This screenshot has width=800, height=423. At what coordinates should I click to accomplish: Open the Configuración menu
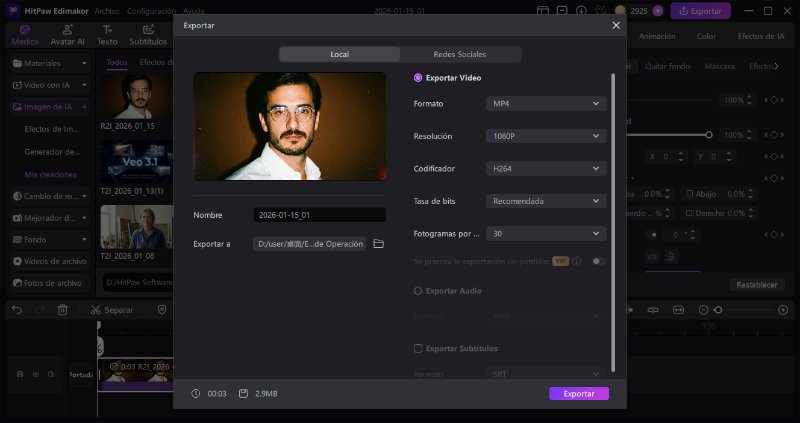pos(151,11)
